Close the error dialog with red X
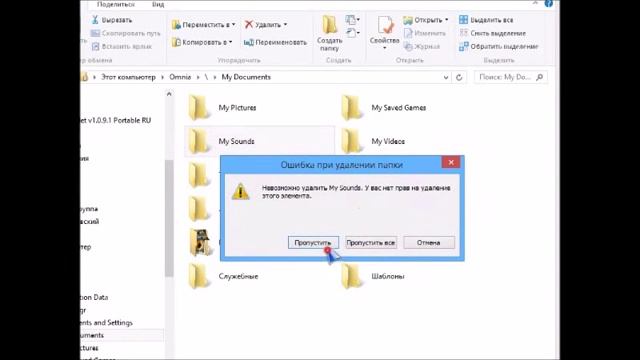The width and height of the screenshot is (640, 360). pos(451,162)
